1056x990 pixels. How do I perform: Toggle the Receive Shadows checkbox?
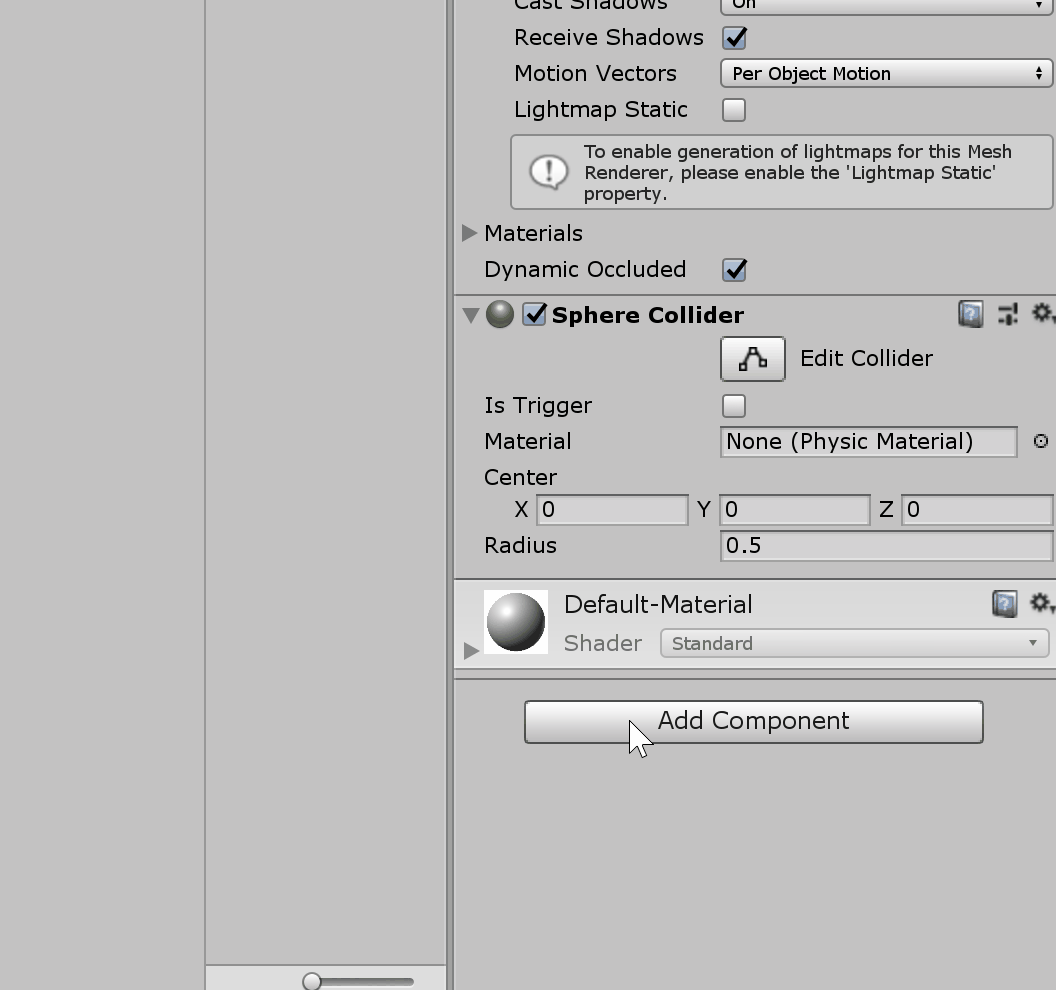click(734, 37)
